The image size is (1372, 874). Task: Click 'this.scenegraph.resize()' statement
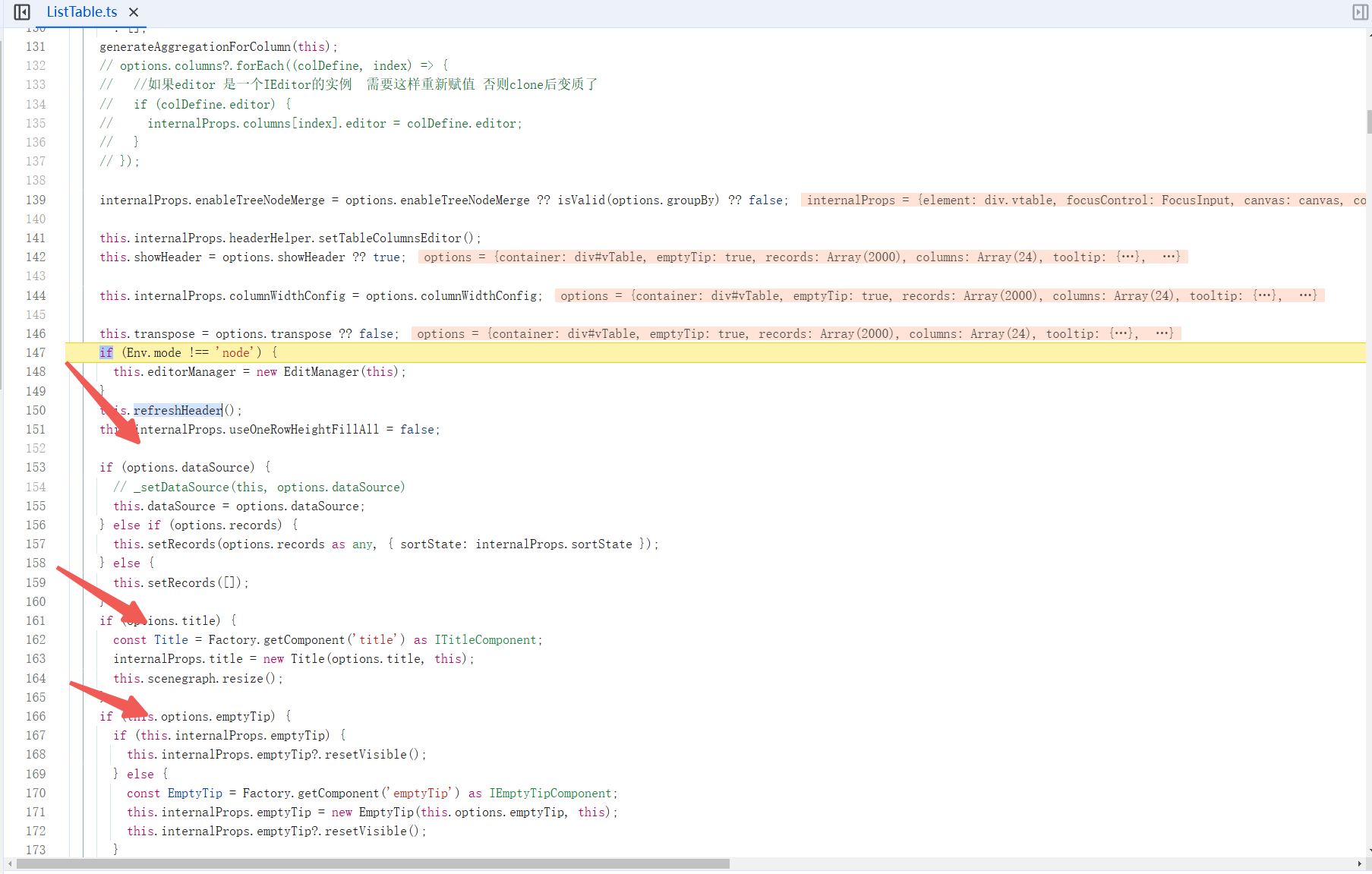[x=198, y=678]
